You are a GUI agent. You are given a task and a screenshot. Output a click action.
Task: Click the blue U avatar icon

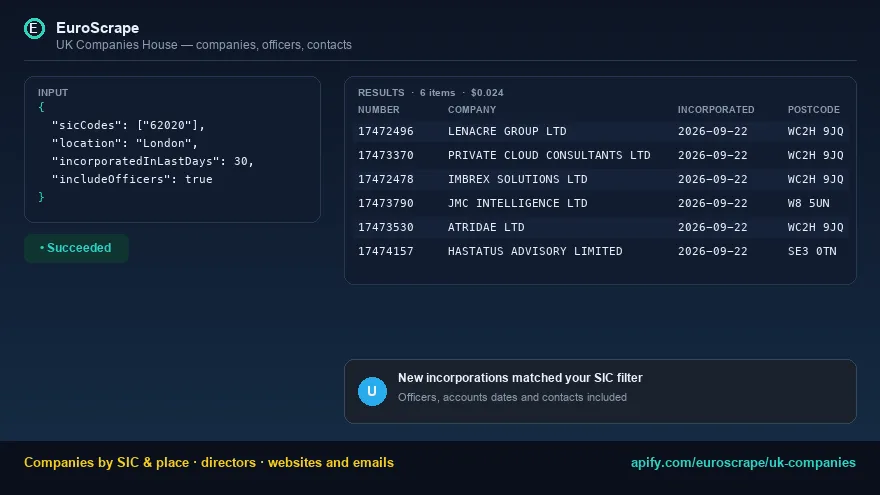[372, 391]
